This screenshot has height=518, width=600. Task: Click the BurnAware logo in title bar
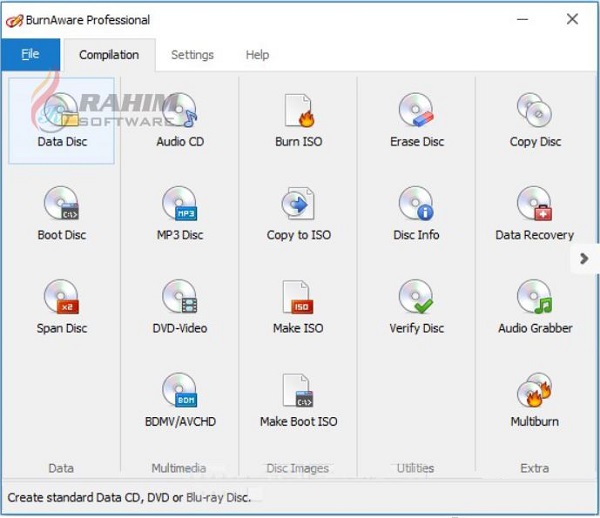(15, 21)
